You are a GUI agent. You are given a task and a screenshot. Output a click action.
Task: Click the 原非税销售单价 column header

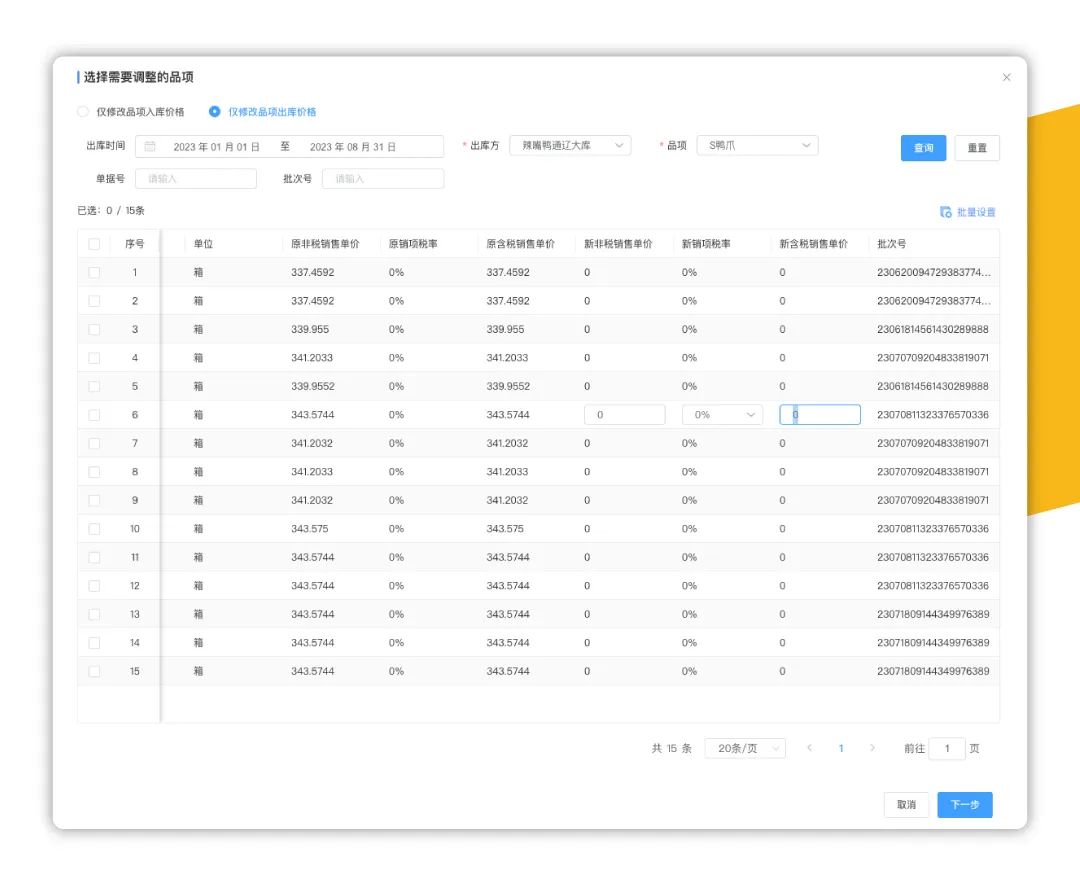click(325, 244)
